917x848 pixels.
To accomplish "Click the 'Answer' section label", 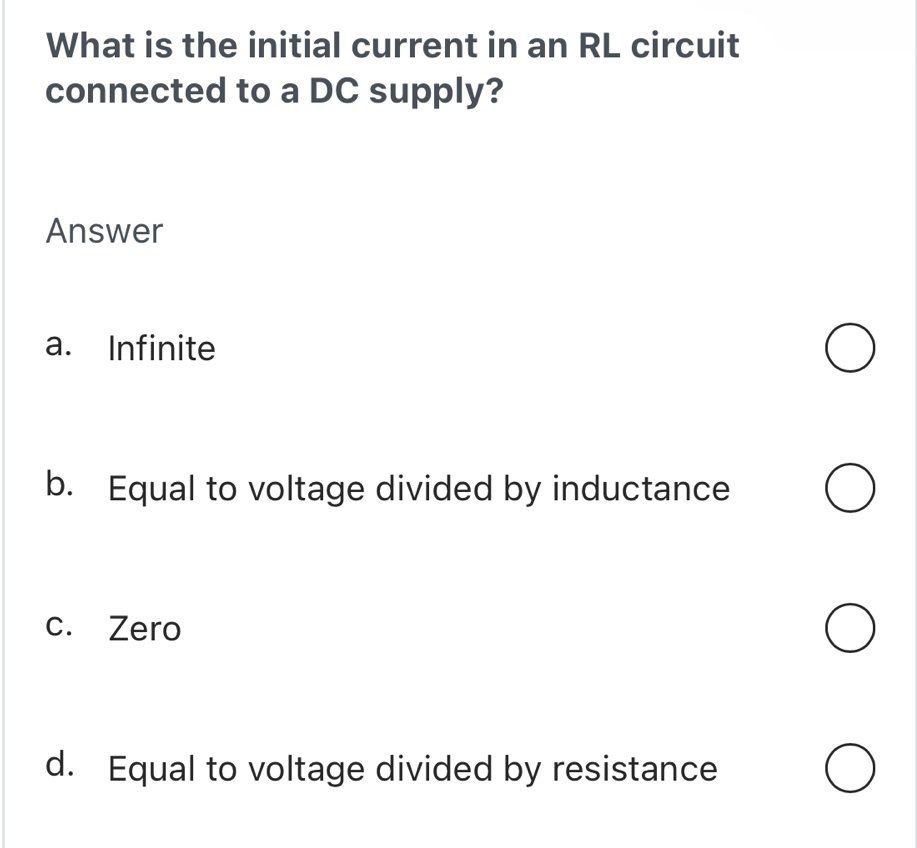I will [x=104, y=232].
